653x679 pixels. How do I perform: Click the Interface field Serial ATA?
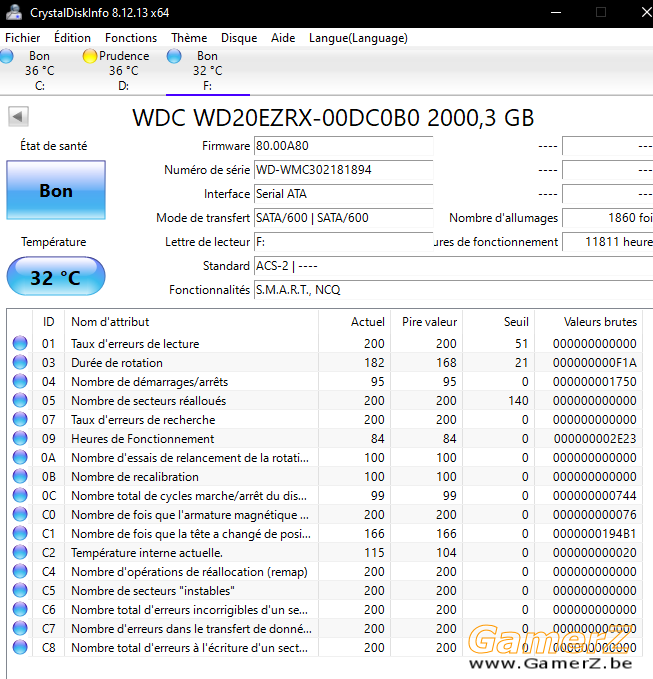[x=343, y=194]
